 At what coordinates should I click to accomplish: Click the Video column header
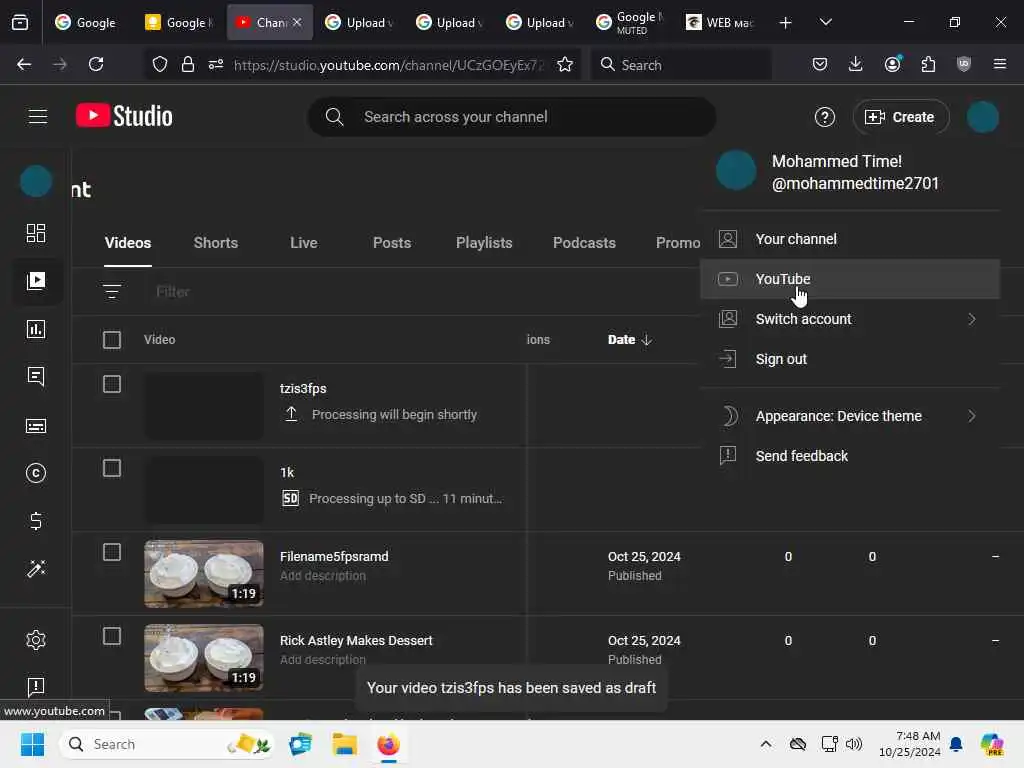[x=159, y=340]
